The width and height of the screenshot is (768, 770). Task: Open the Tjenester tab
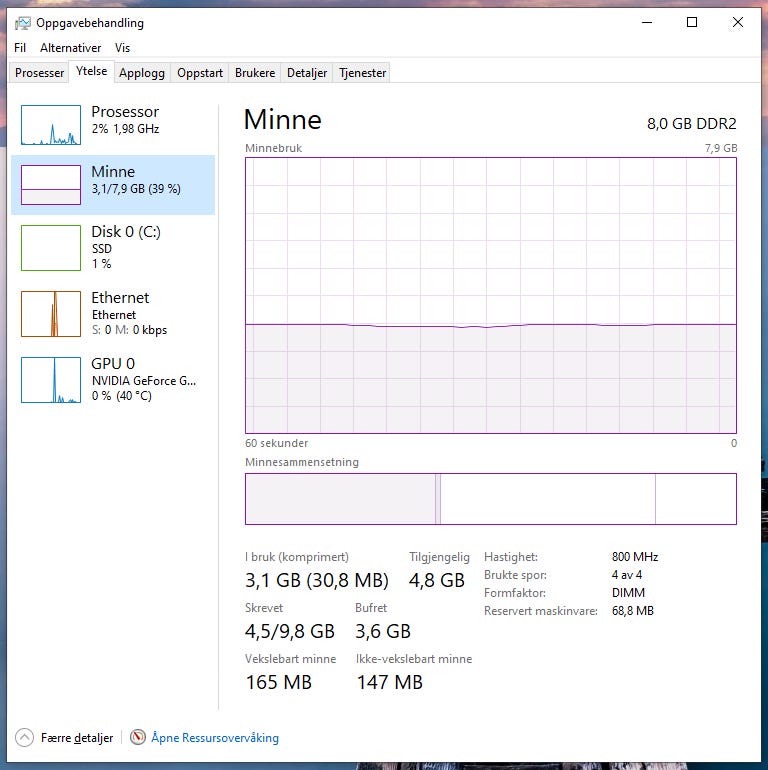[362, 73]
